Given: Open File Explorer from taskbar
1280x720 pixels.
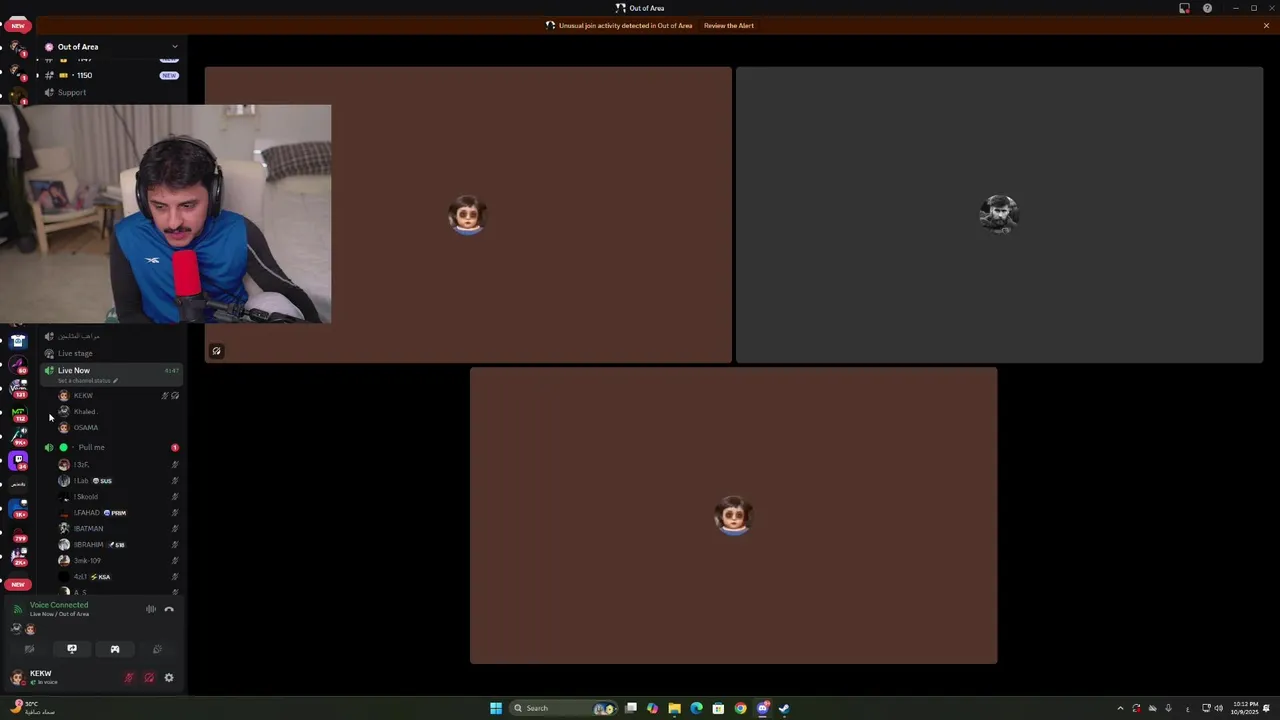Looking at the screenshot, I should click(675, 708).
